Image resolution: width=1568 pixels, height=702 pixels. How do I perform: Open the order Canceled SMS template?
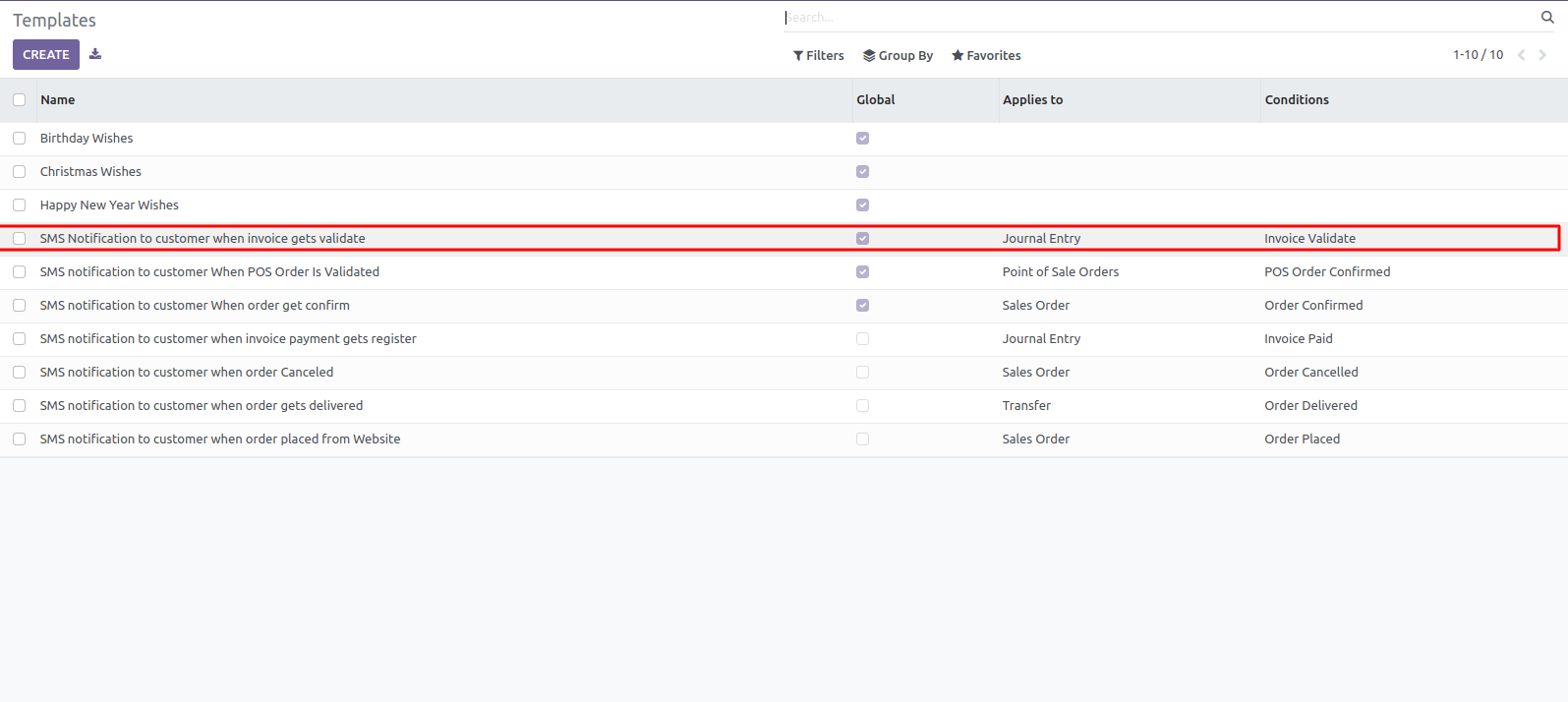coord(187,373)
